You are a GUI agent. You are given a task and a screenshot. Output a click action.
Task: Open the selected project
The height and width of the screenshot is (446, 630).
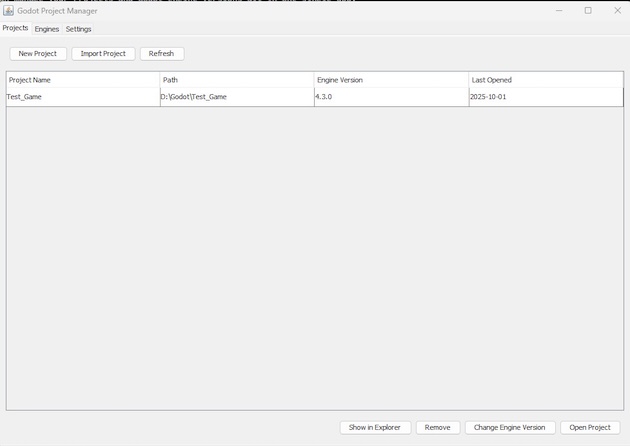point(590,428)
